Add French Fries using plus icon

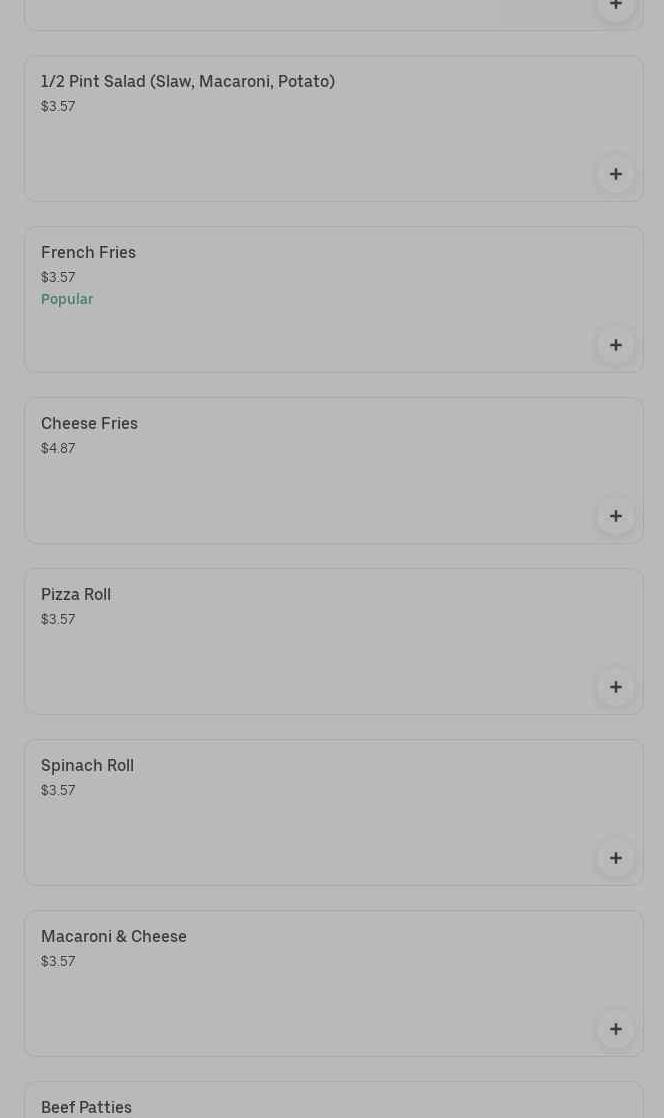(615, 345)
